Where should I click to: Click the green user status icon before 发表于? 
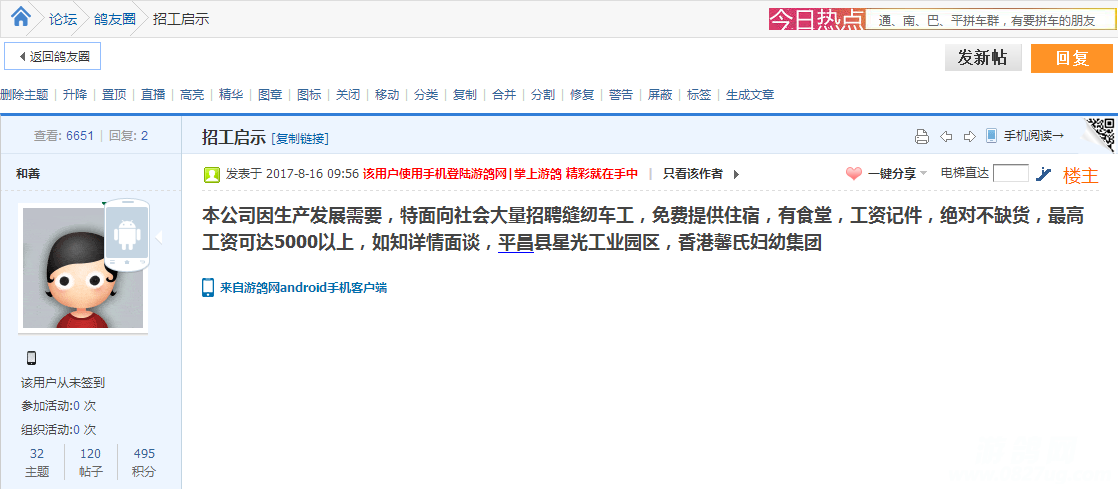click(x=212, y=174)
